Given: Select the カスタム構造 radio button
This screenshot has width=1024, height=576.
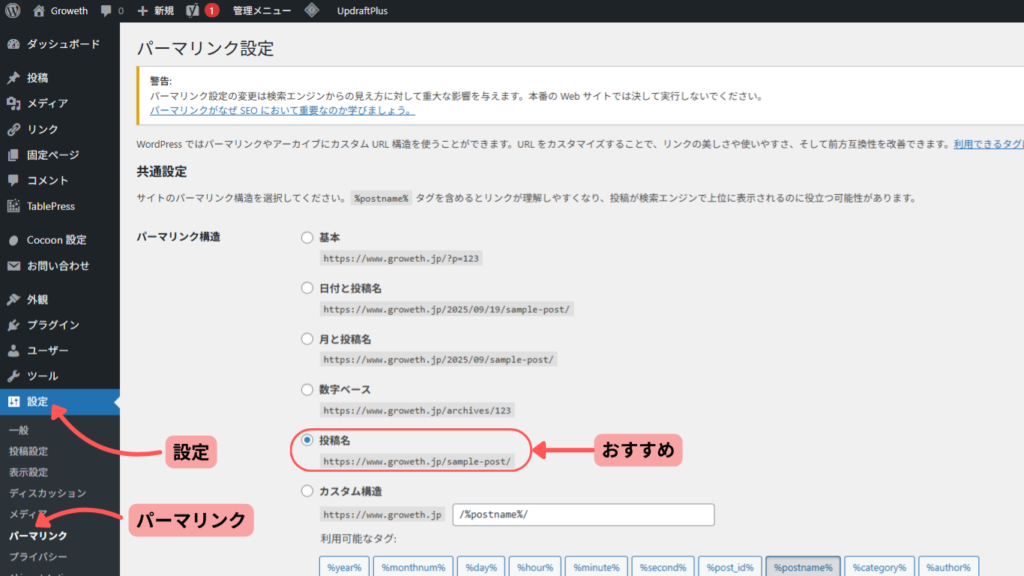Looking at the screenshot, I should (x=307, y=491).
